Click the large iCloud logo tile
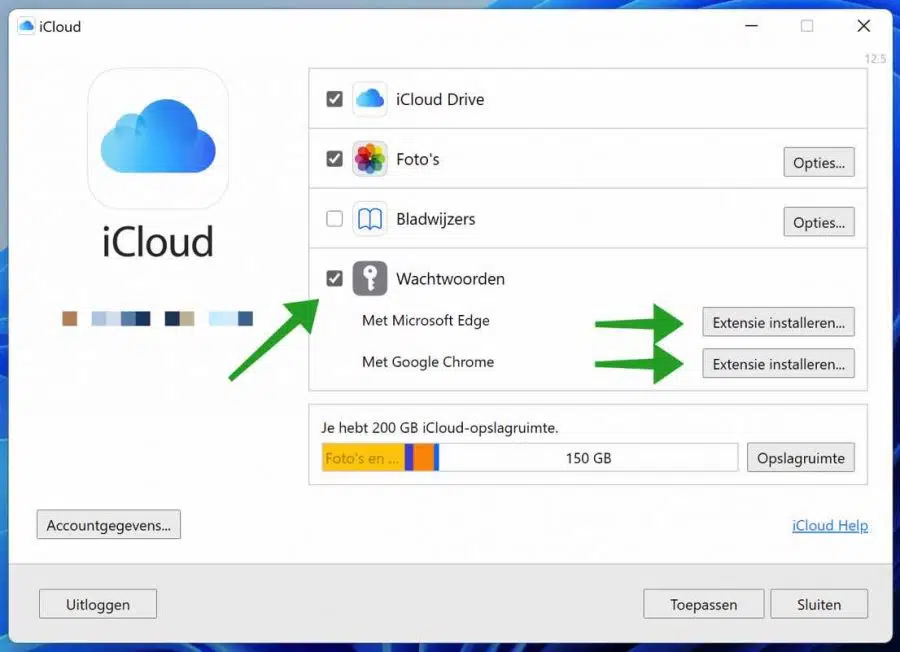The image size is (900, 652). coord(158,138)
